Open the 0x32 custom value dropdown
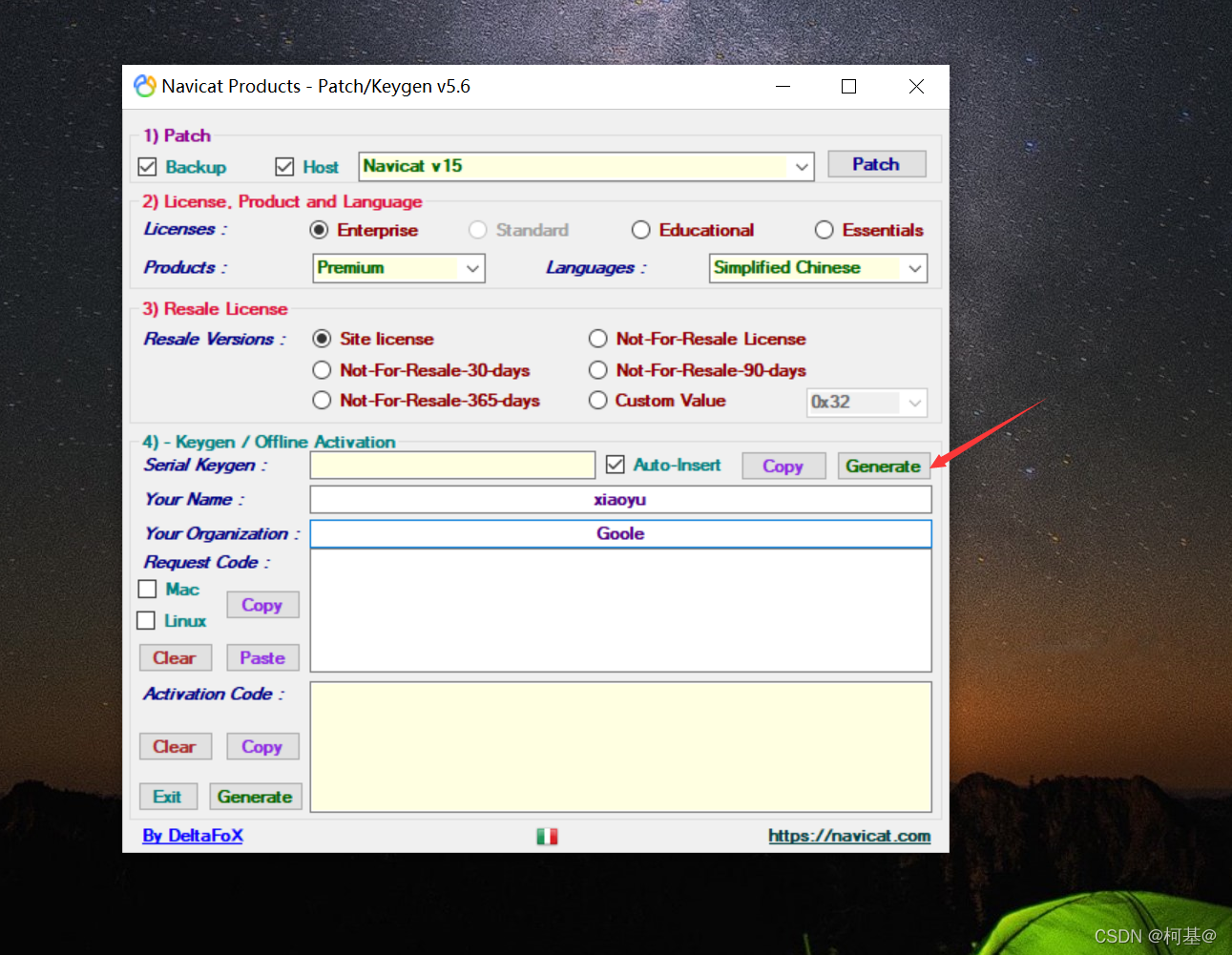1232x955 pixels. click(867, 403)
